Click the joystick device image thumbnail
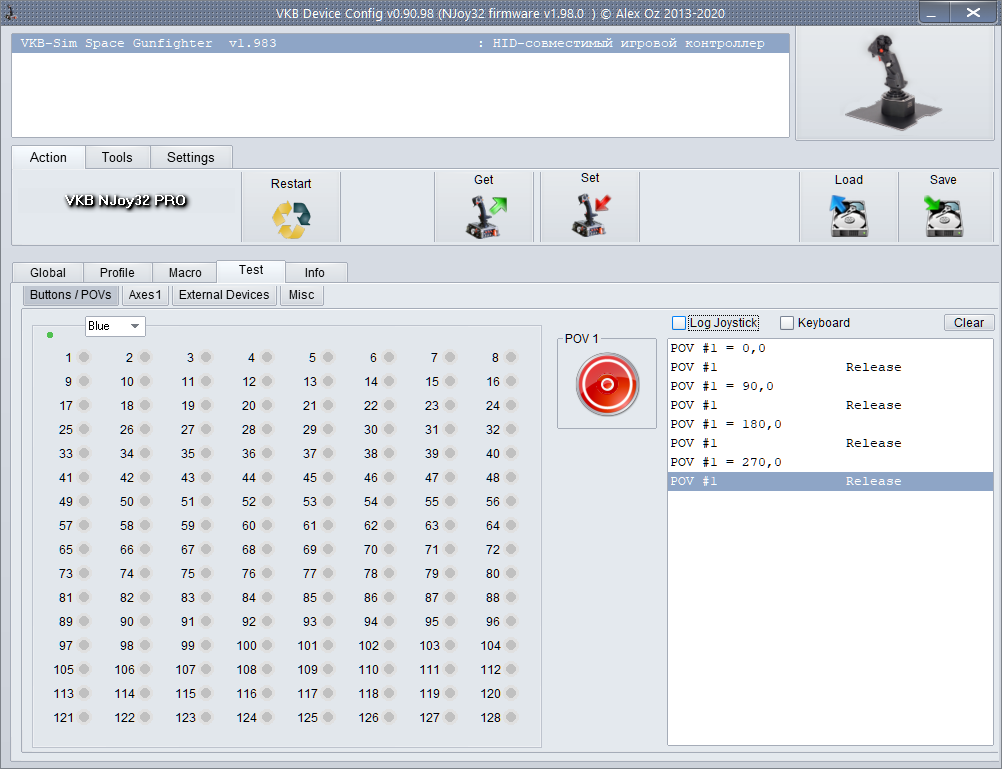This screenshot has height=769, width=1002. click(x=894, y=82)
